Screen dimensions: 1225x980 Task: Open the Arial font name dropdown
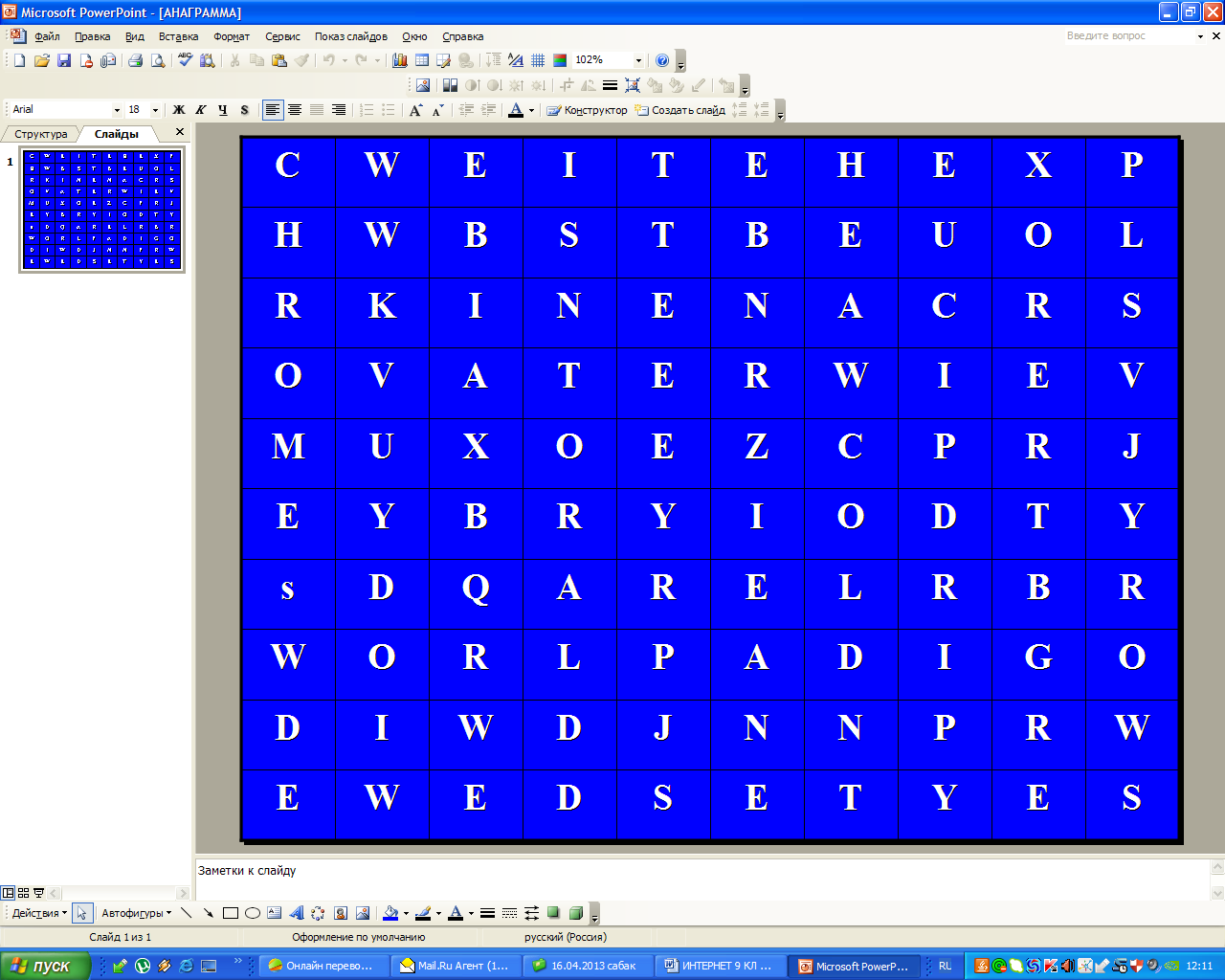pyautogui.click(x=117, y=110)
